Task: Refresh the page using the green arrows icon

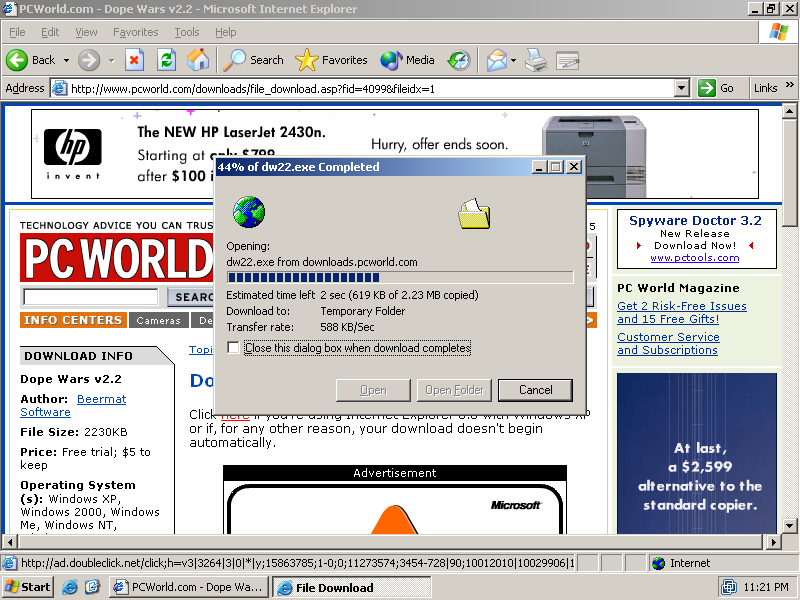Action: coord(166,60)
